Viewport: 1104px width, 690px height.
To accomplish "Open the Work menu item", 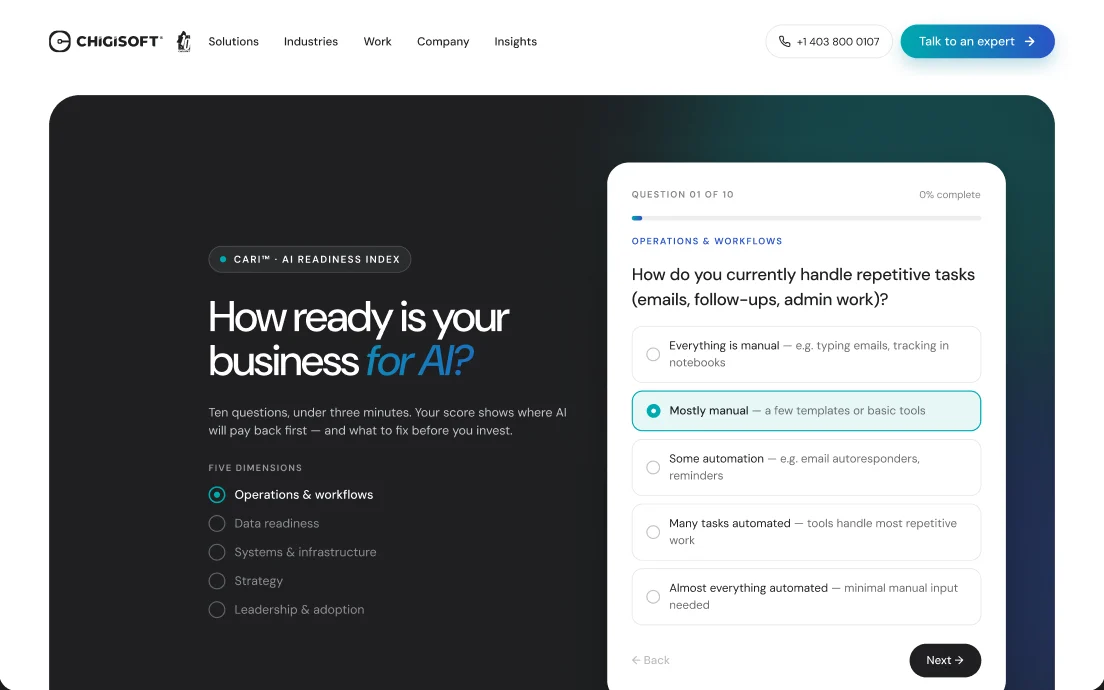I will tap(377, 42).
